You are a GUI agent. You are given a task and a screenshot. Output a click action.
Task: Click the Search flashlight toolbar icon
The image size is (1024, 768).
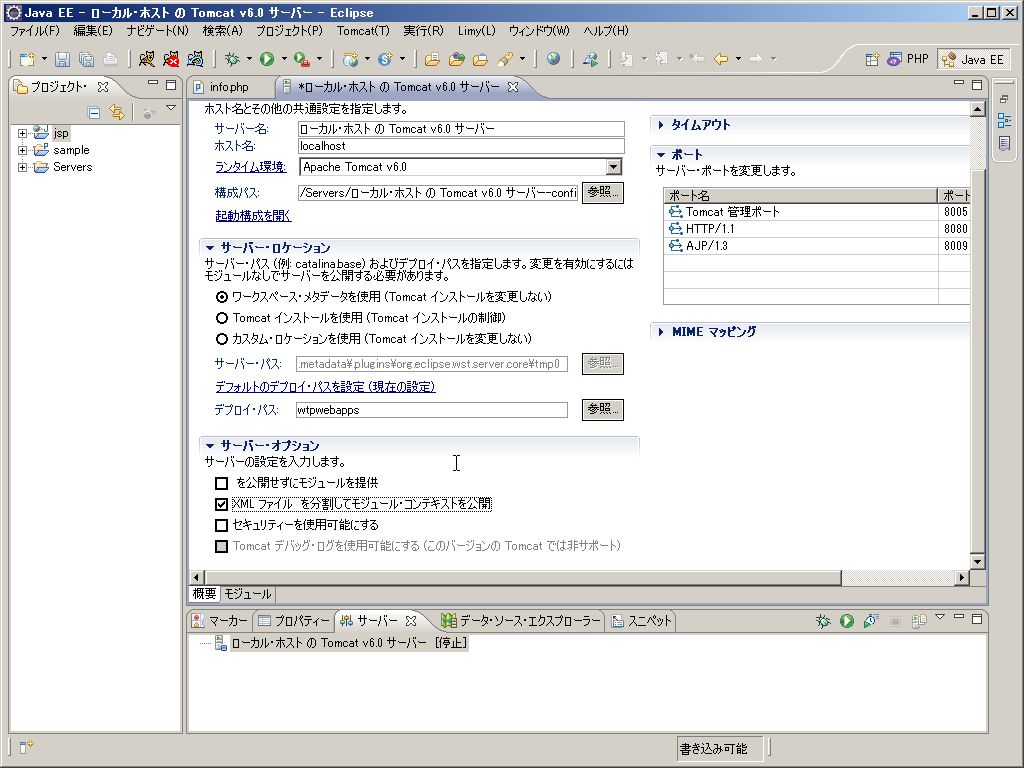(x=505, y=59)
